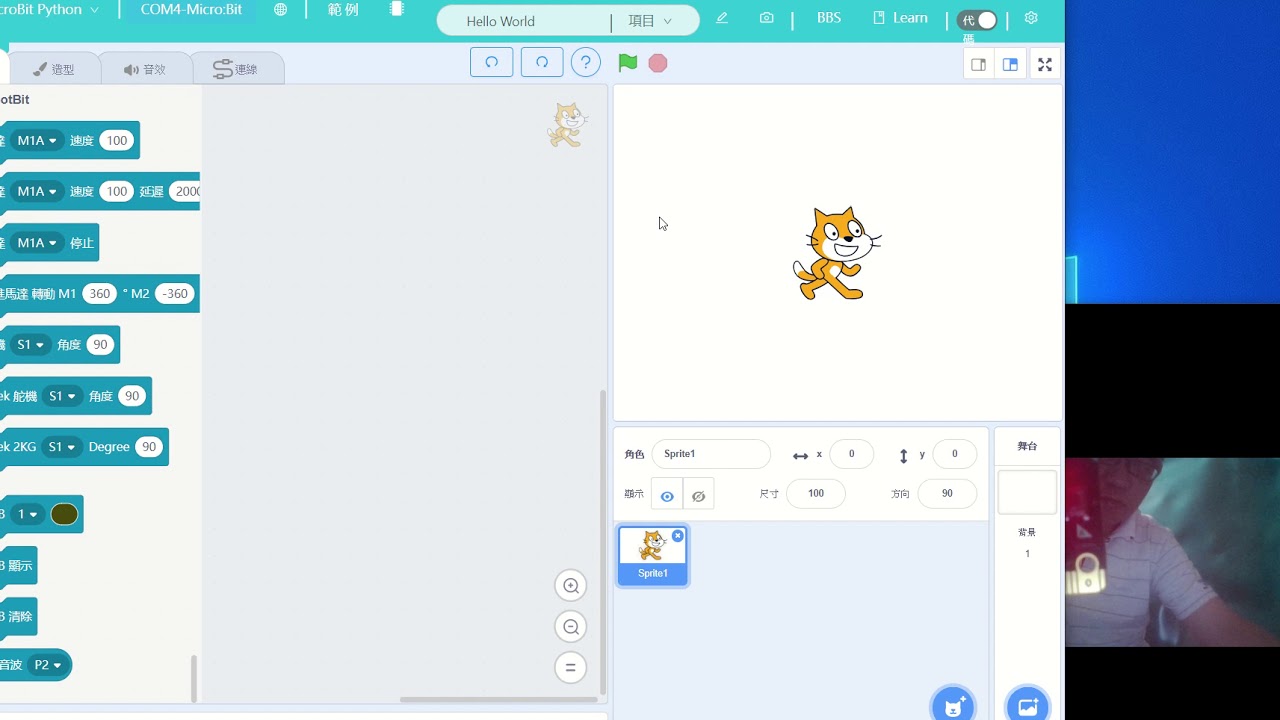Select the Sprite1 thumbnail

[x=653, y=555]
